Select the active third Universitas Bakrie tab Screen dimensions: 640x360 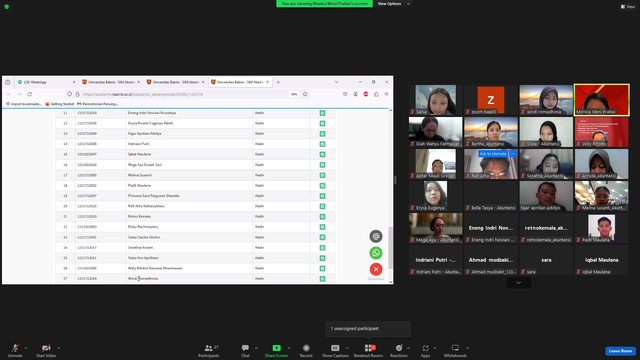tap(239, 82)
